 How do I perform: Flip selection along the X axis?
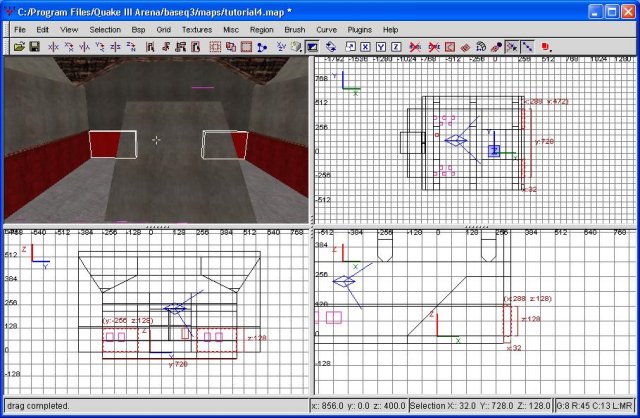click(53, 47)
